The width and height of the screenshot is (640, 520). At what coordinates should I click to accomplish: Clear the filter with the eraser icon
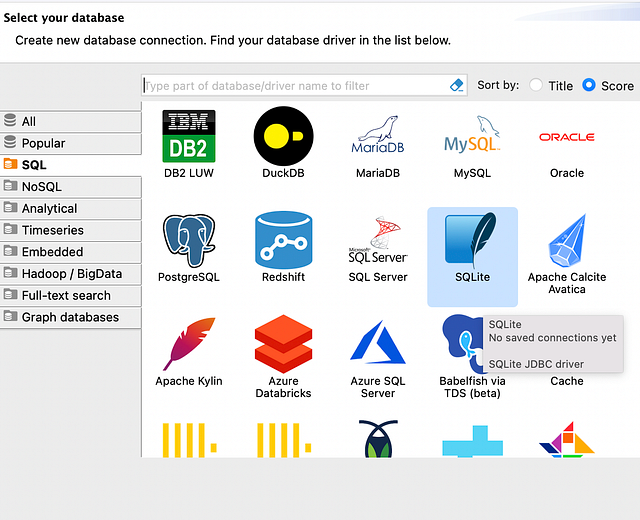point(456,85)
